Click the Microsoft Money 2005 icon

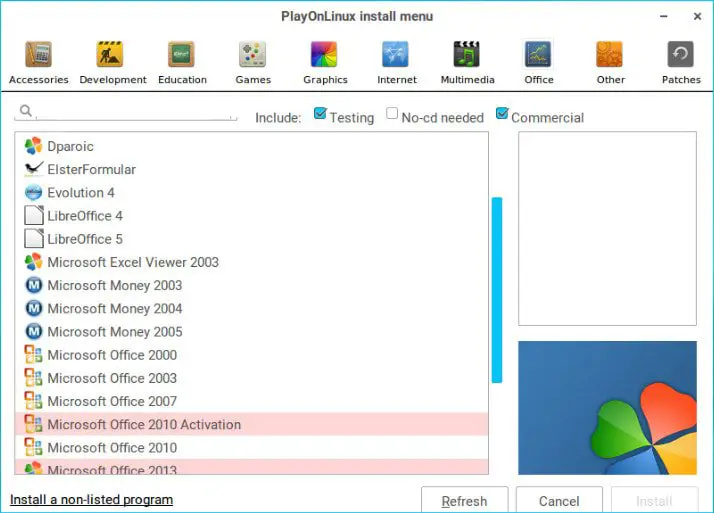[x=34, y=331]
